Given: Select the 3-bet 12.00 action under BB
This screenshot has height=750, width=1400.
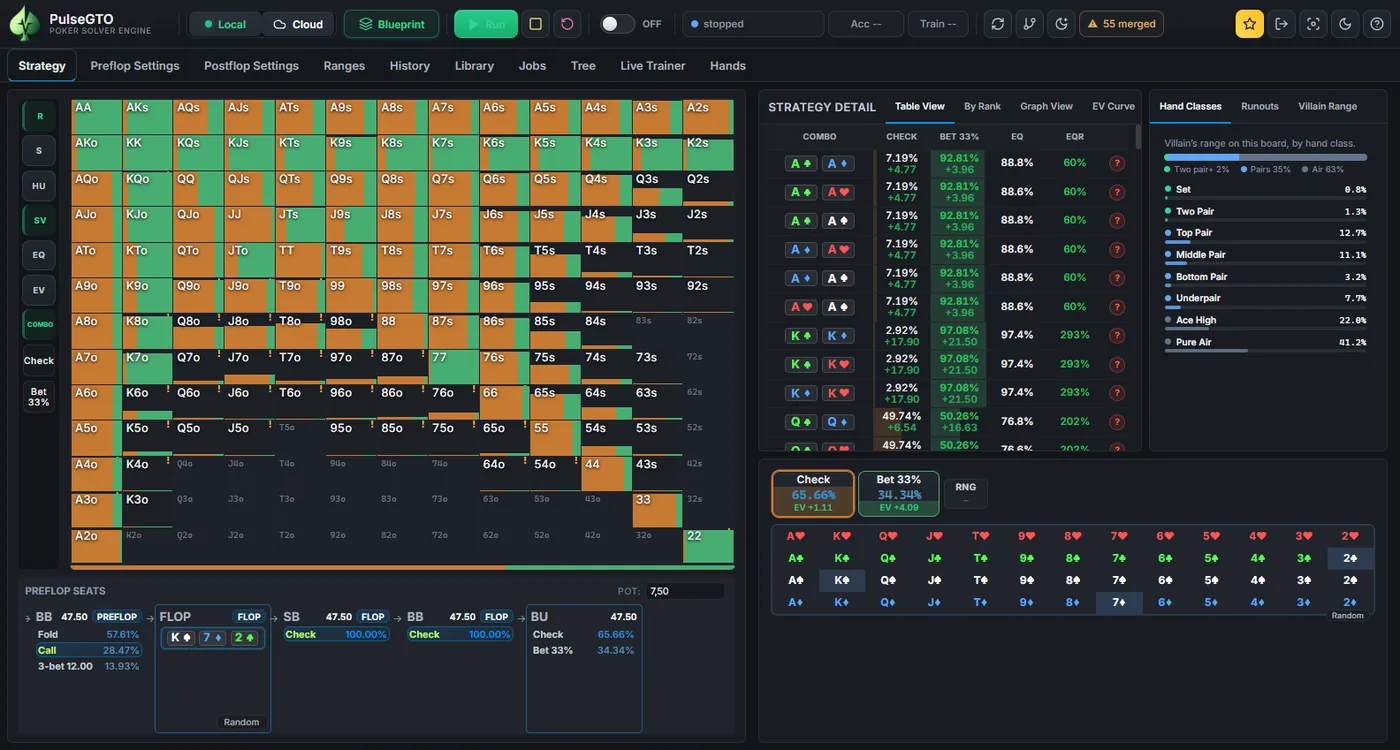Looking at the screenshot, I should pos(88,666).
